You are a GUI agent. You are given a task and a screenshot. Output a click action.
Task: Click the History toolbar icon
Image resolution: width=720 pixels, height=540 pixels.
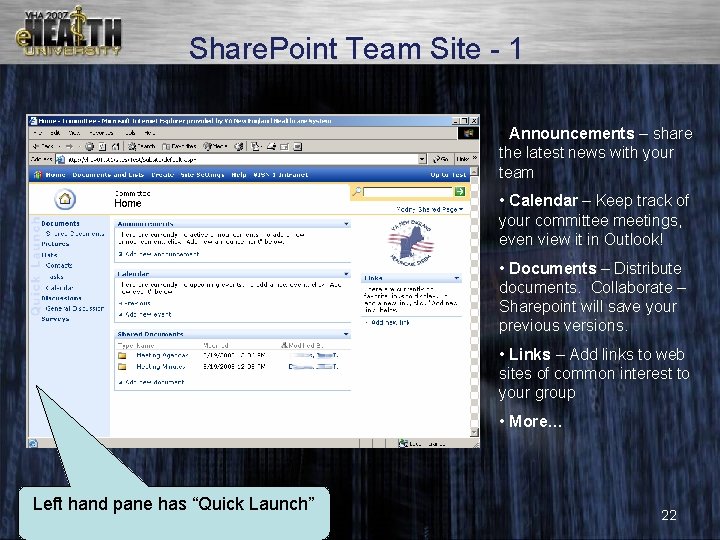[239, 146]
